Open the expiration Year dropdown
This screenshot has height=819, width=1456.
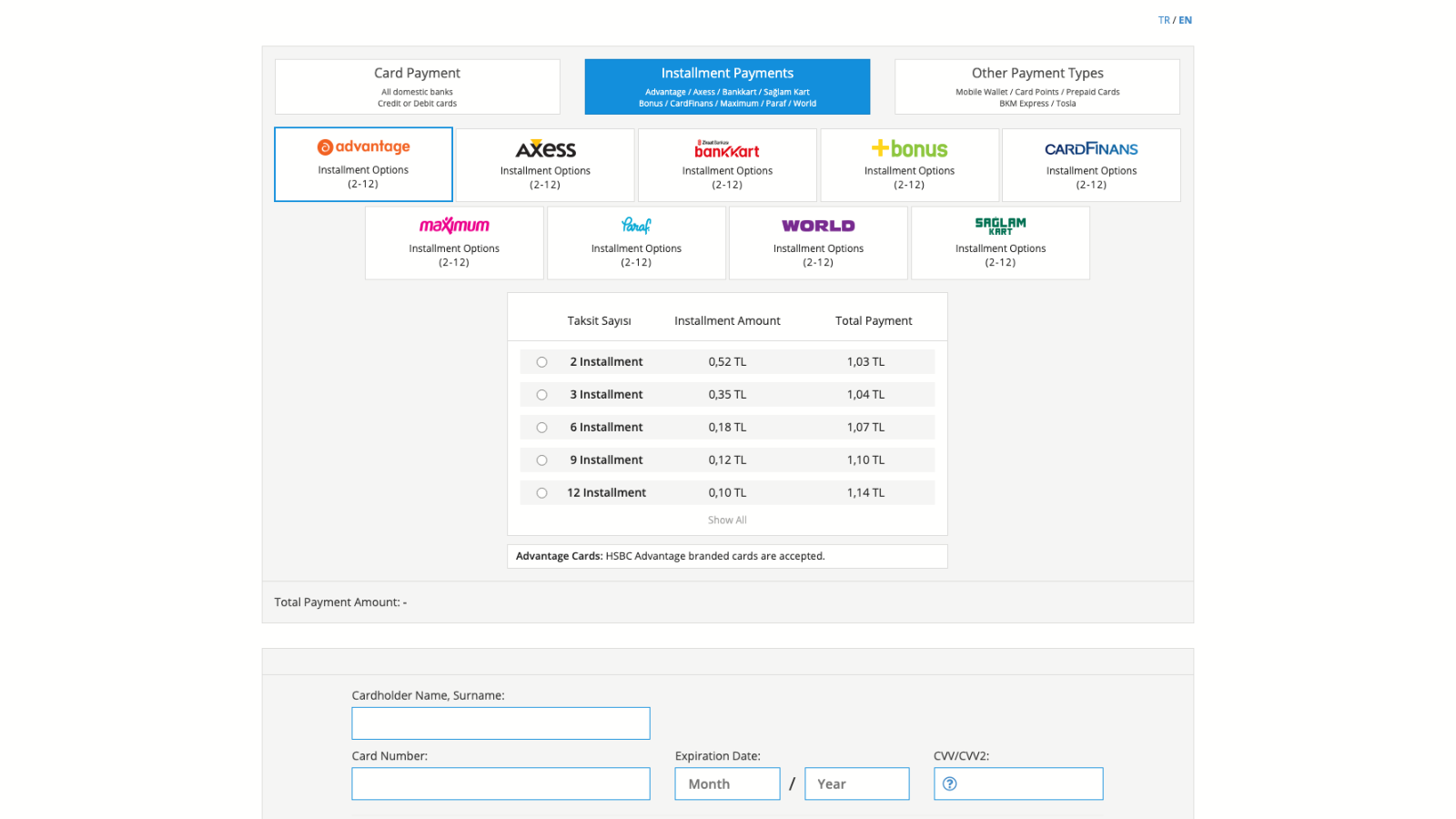click(x=856, y=784)
